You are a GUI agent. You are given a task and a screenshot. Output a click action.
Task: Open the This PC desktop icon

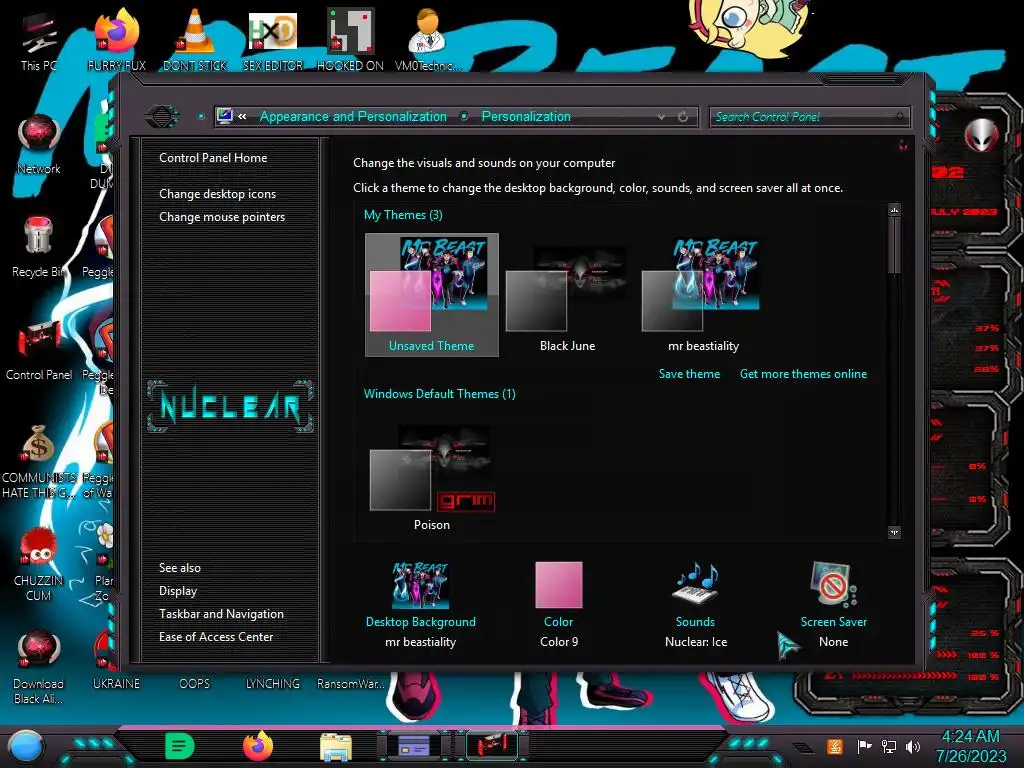pyautogui.click(x=39, y=41)
